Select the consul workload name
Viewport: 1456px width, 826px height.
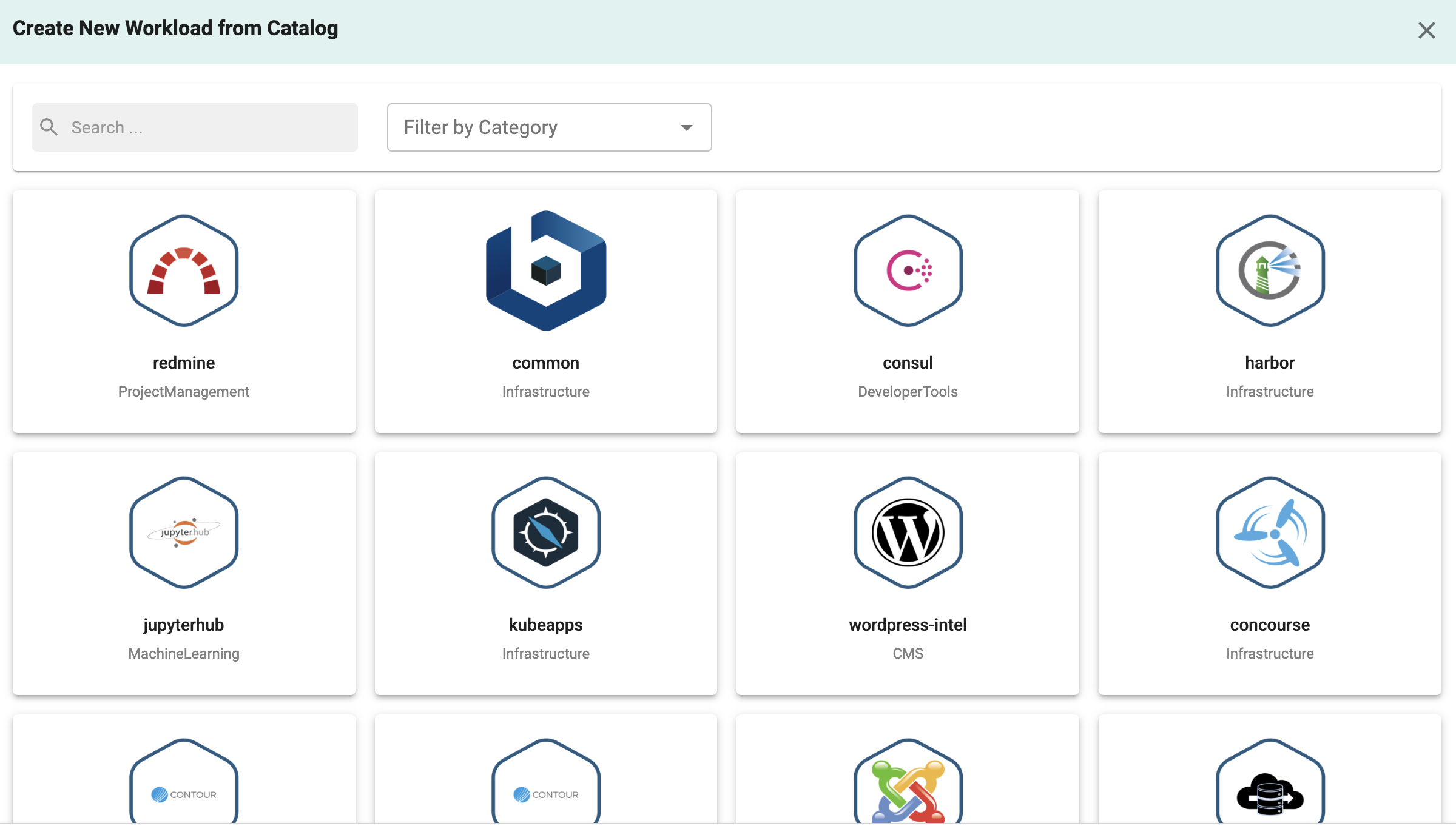[x=908, y=363]
